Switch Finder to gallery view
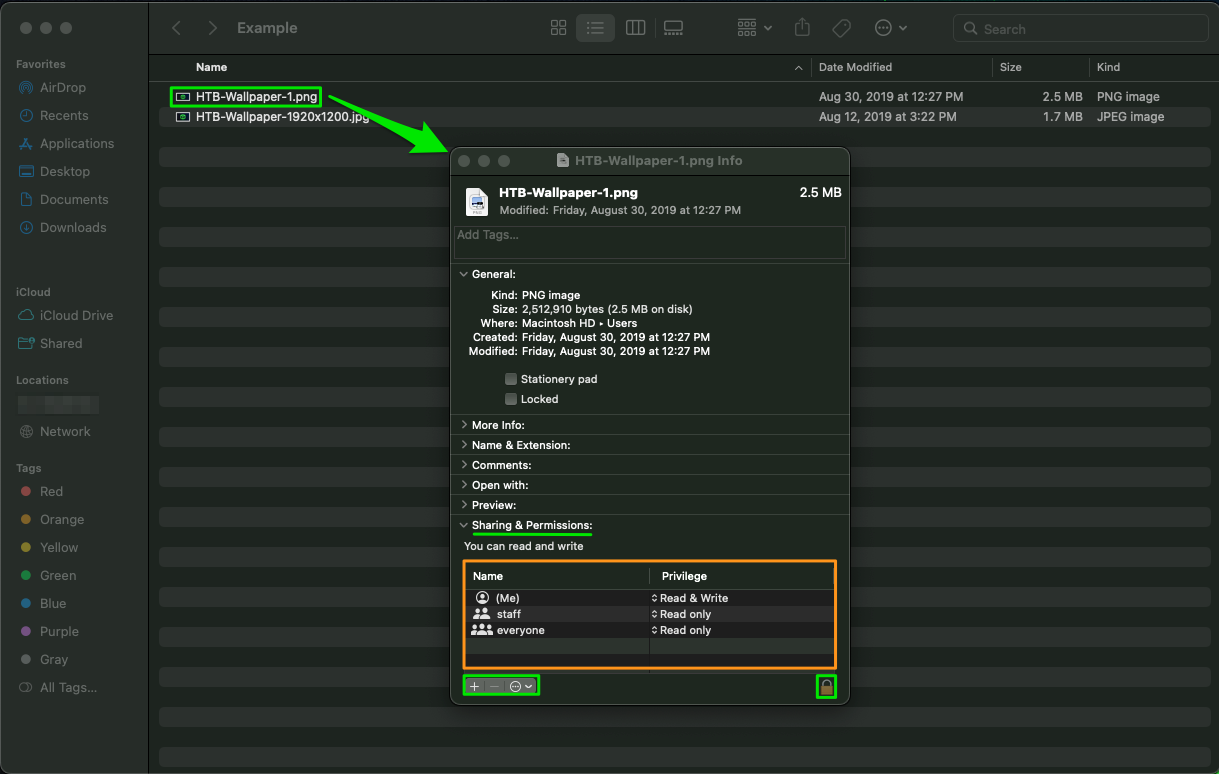Screen dimensions: 1219x774 (x=673, y=28)
